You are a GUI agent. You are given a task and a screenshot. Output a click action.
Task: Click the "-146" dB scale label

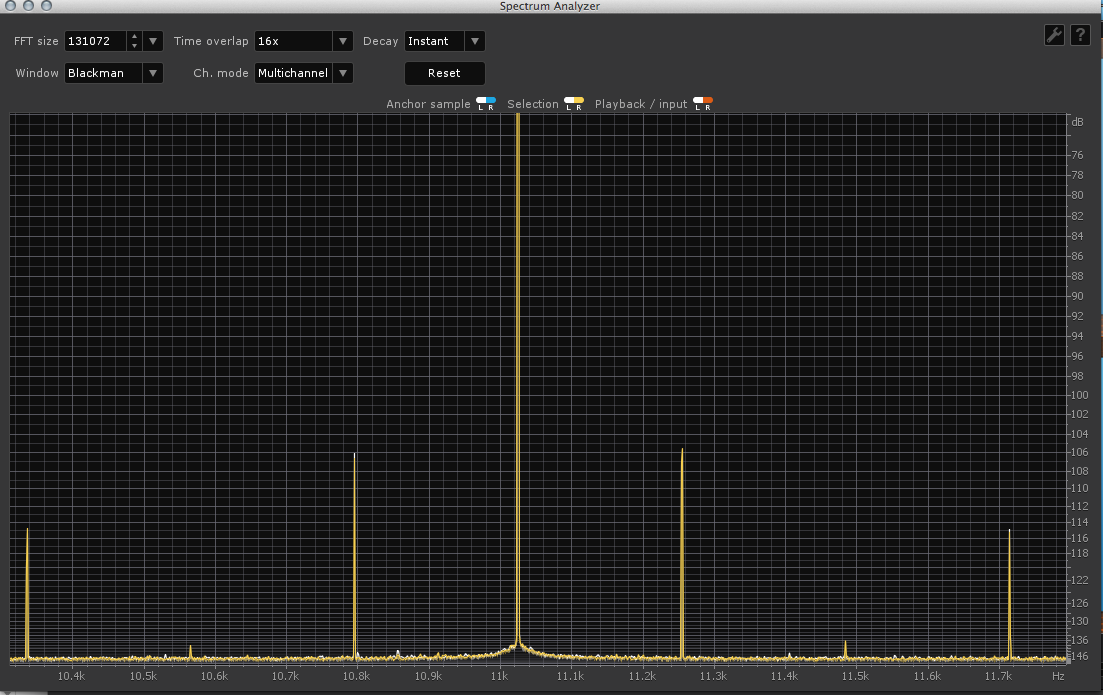[1079, 656]
